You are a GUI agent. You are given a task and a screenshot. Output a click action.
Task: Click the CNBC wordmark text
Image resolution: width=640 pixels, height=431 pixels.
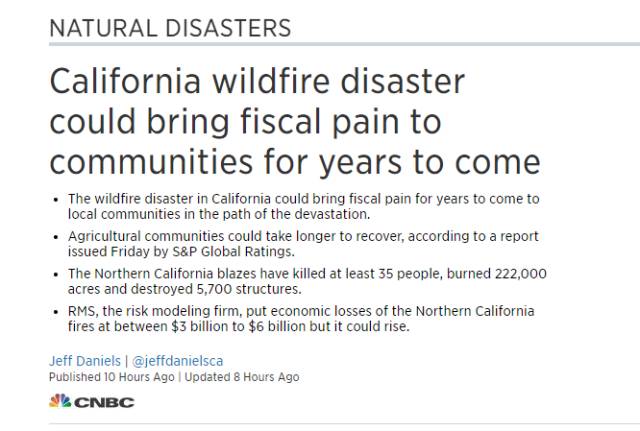point(104,402)
